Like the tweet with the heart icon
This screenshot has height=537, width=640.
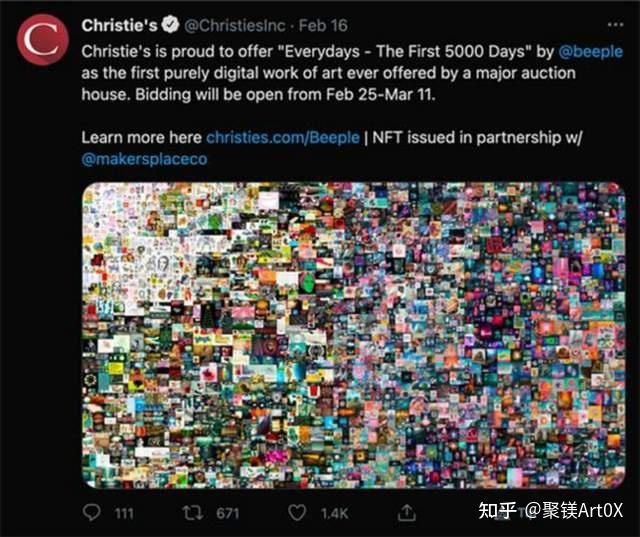(x=297, y=513)
